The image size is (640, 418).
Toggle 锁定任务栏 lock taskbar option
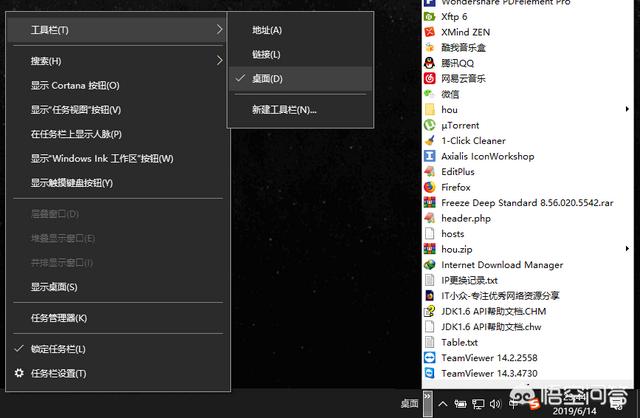(58, 349)
